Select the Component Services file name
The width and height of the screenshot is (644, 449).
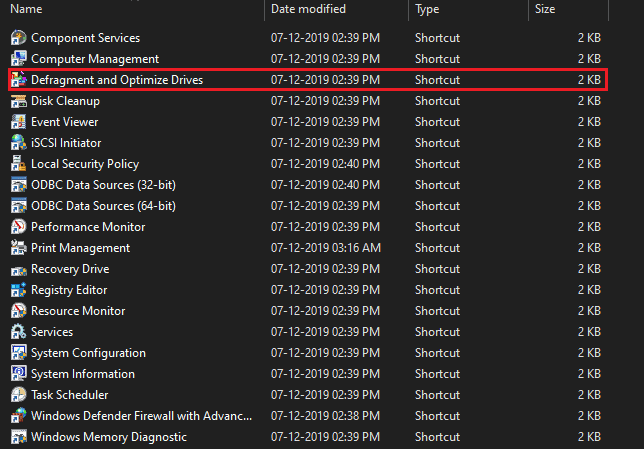coord(85,38)
